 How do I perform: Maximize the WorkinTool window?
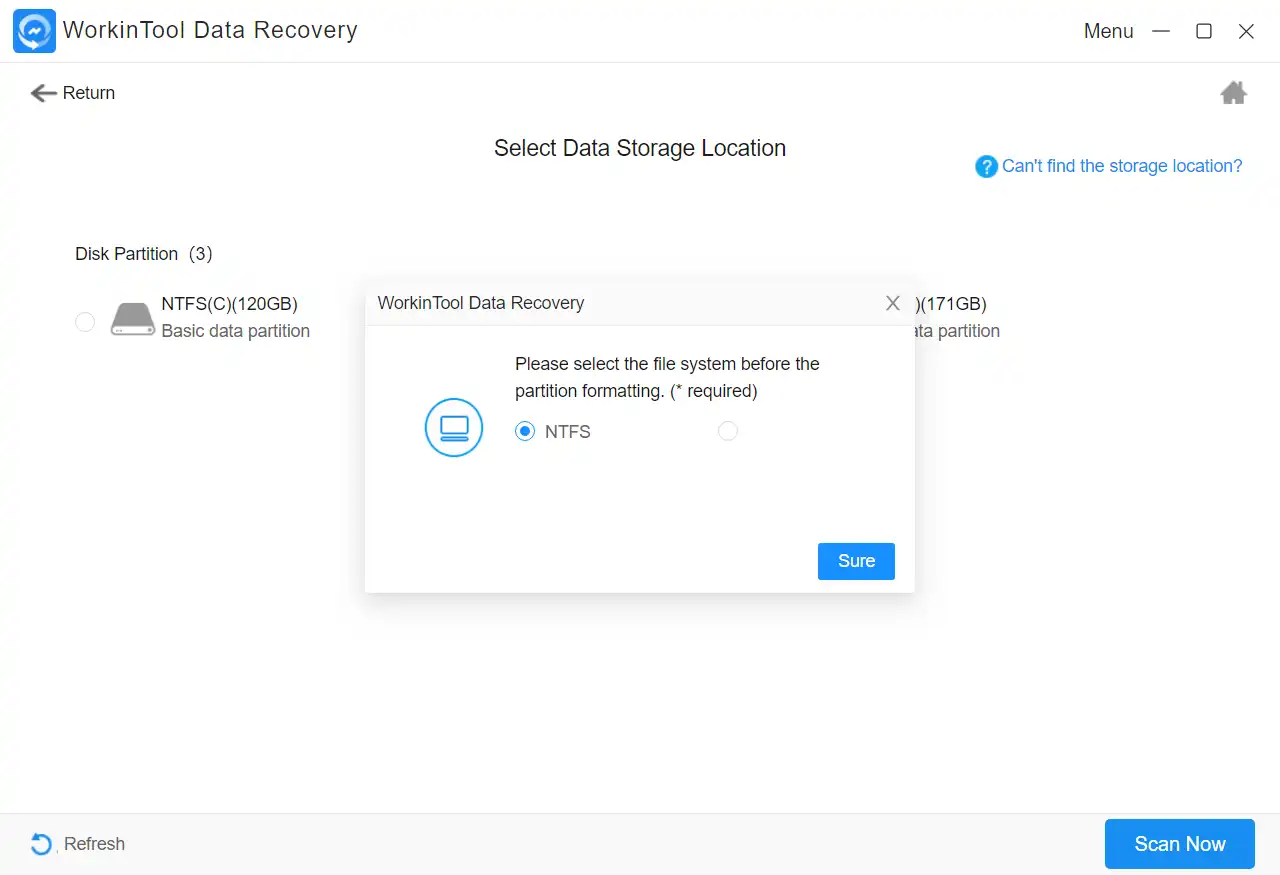tap(1204, 31)
